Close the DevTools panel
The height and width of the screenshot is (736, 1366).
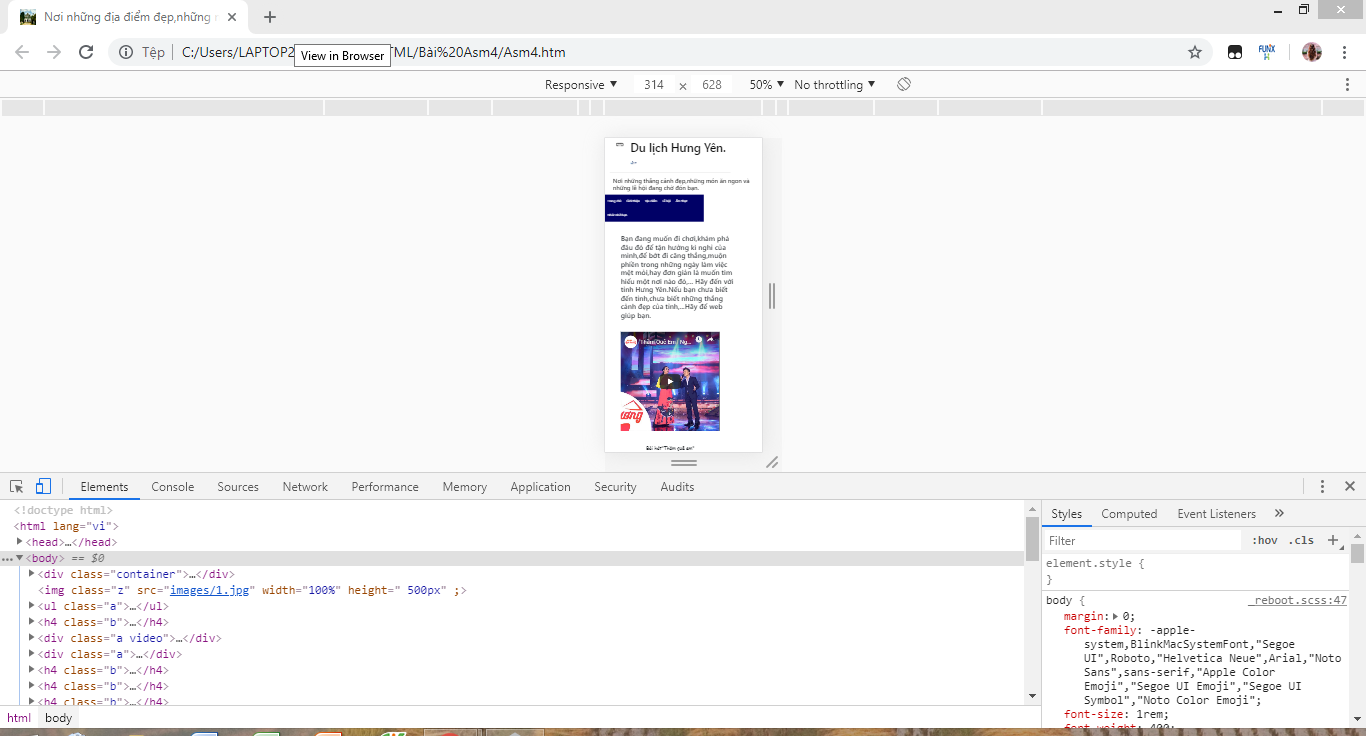(x=1349, y=487)
